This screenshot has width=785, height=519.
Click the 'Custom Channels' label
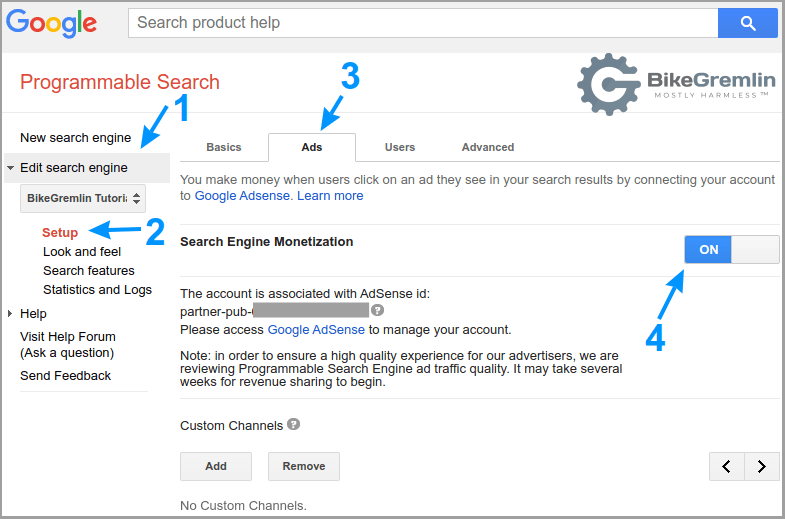point(232,425)
